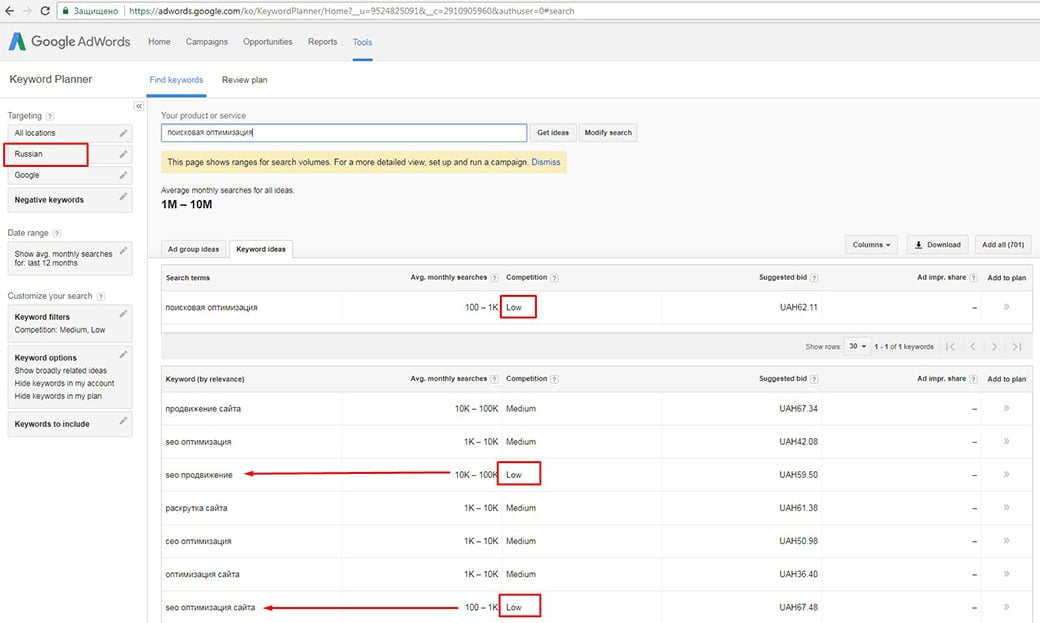Click the Download button
This screenshot has width=1040, height=623.
click(x=937, y=244)
